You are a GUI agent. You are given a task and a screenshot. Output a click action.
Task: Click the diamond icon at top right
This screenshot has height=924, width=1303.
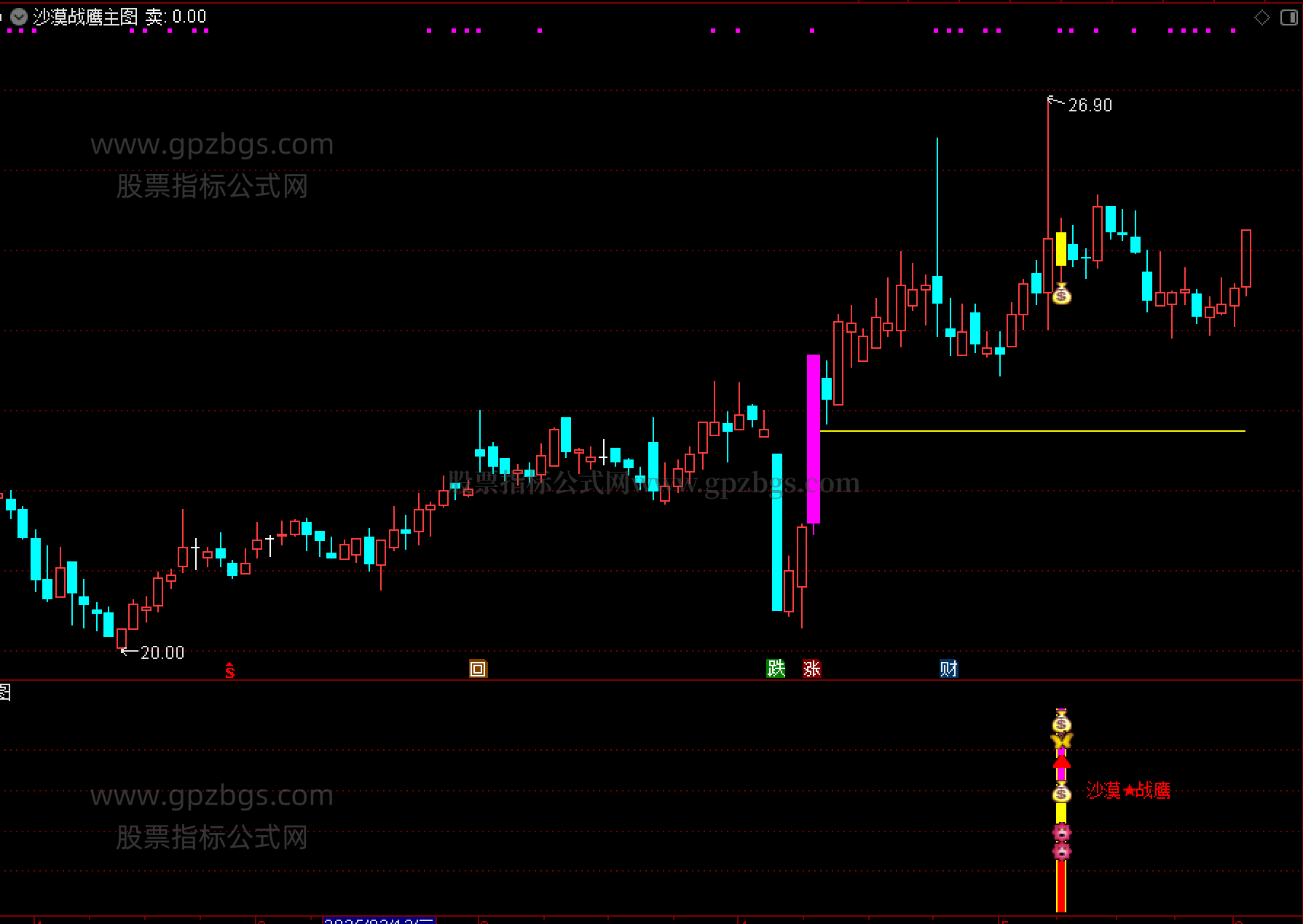[x=1262, y=17]
